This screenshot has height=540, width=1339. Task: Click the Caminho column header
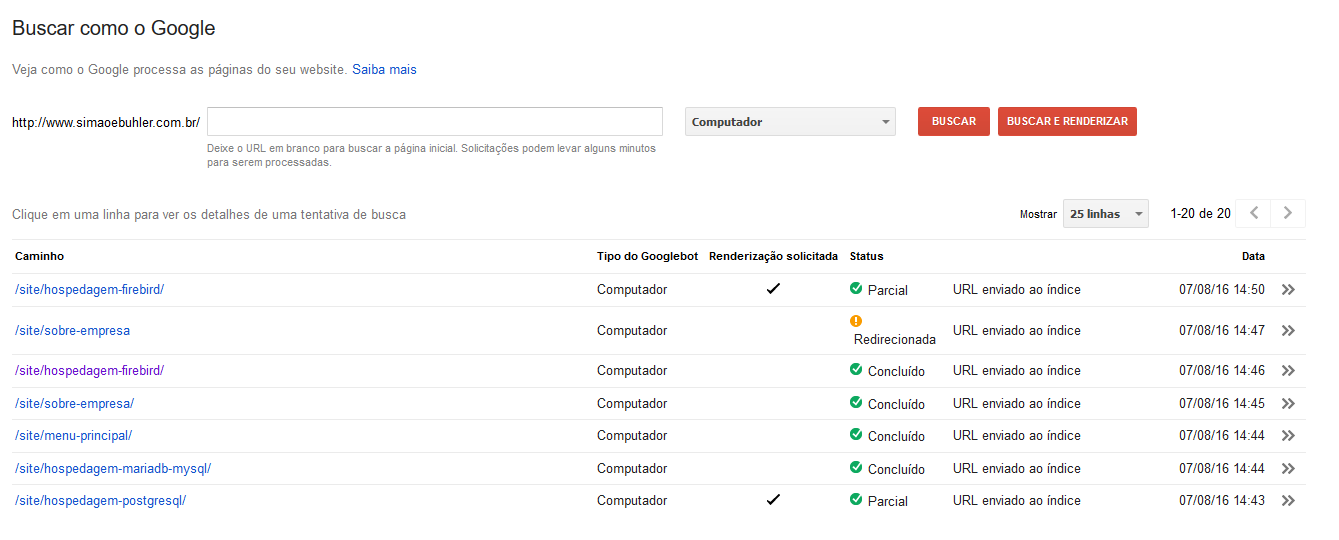pyautogui.click(x=39, y=256)
